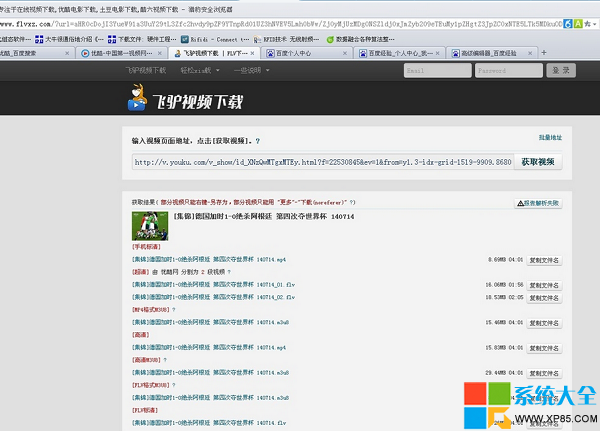Download the m3u8 link under FLV格式M3U8
Viewport: 600px width, 431px height.
[x=210, y=398]
